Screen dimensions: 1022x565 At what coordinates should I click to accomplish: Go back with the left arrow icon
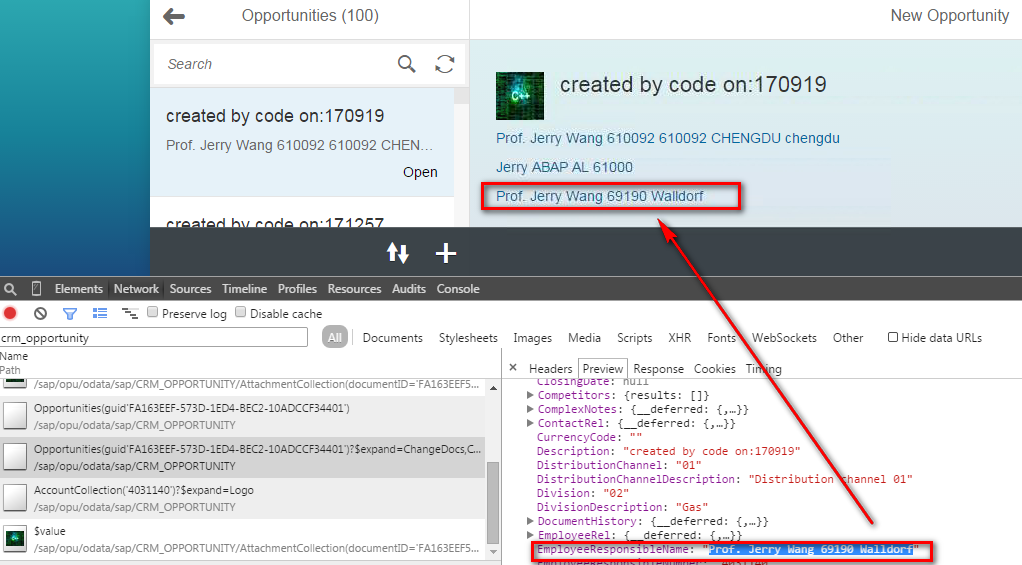[174, 16]
